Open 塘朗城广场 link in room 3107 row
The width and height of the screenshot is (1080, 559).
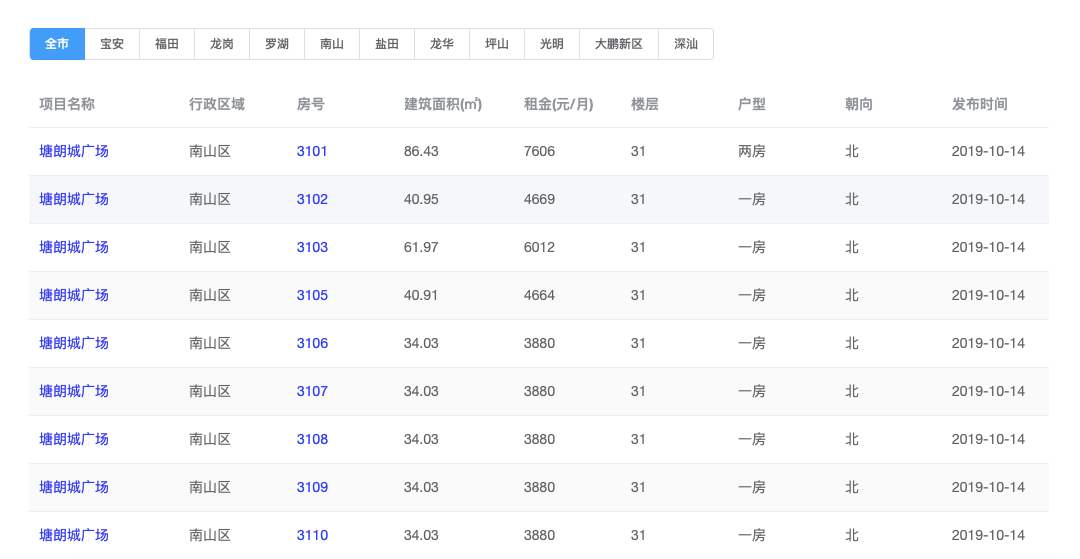[74, 392]
